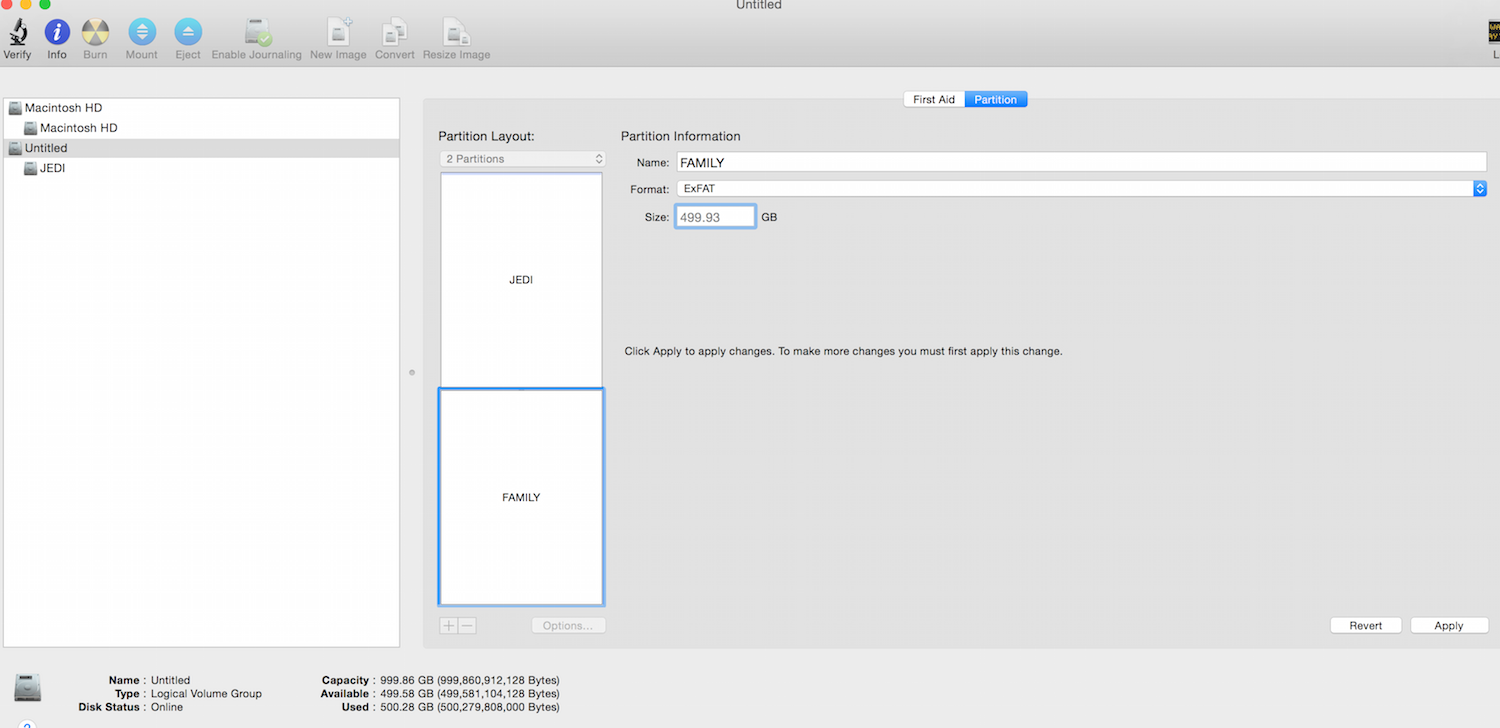
Task: Select the JEDI partition block
Action: tap(521, 280)
